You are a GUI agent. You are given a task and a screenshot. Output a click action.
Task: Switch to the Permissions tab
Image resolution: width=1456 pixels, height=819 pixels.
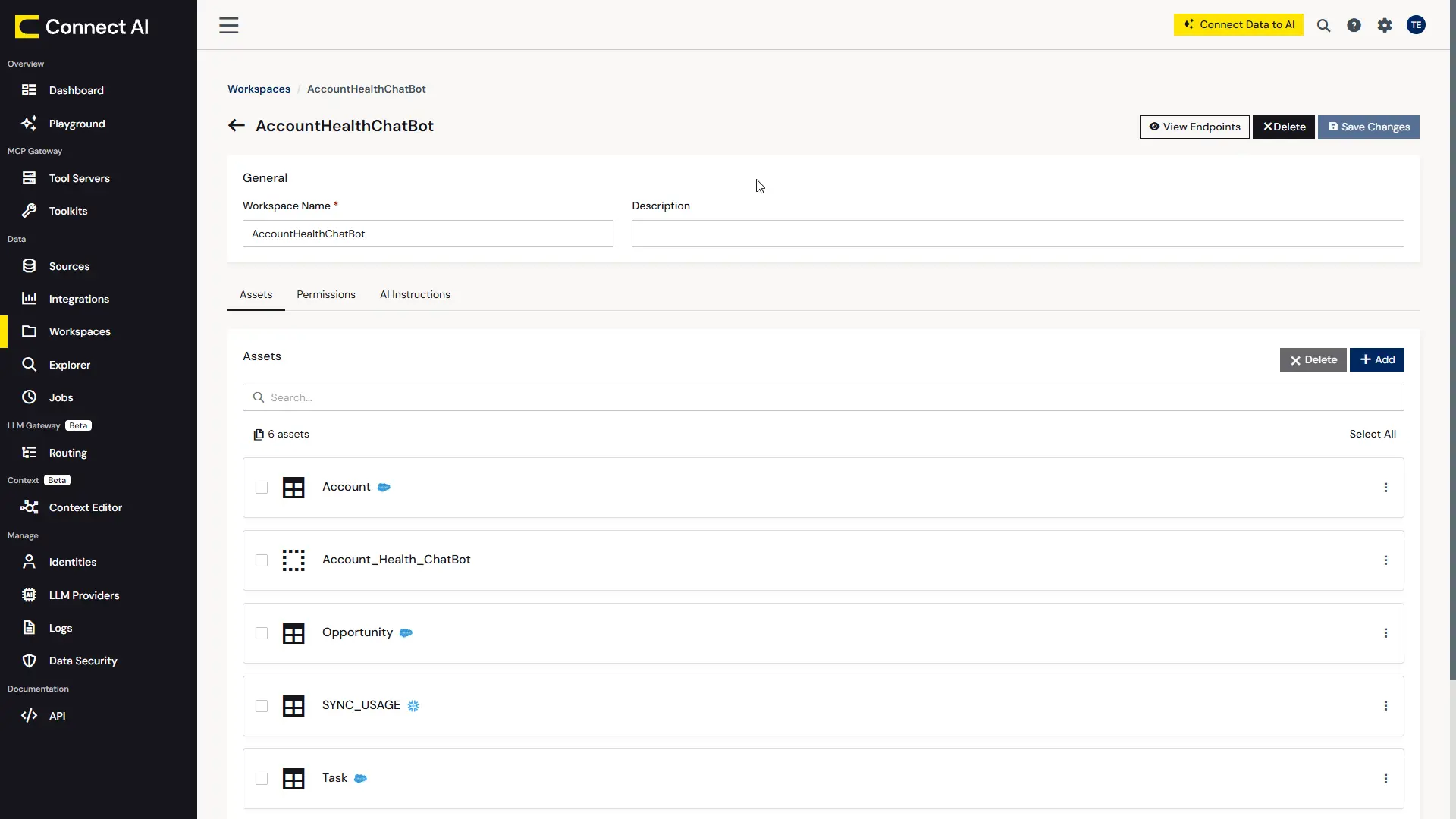pyautogui.click(x=326, y=294)
